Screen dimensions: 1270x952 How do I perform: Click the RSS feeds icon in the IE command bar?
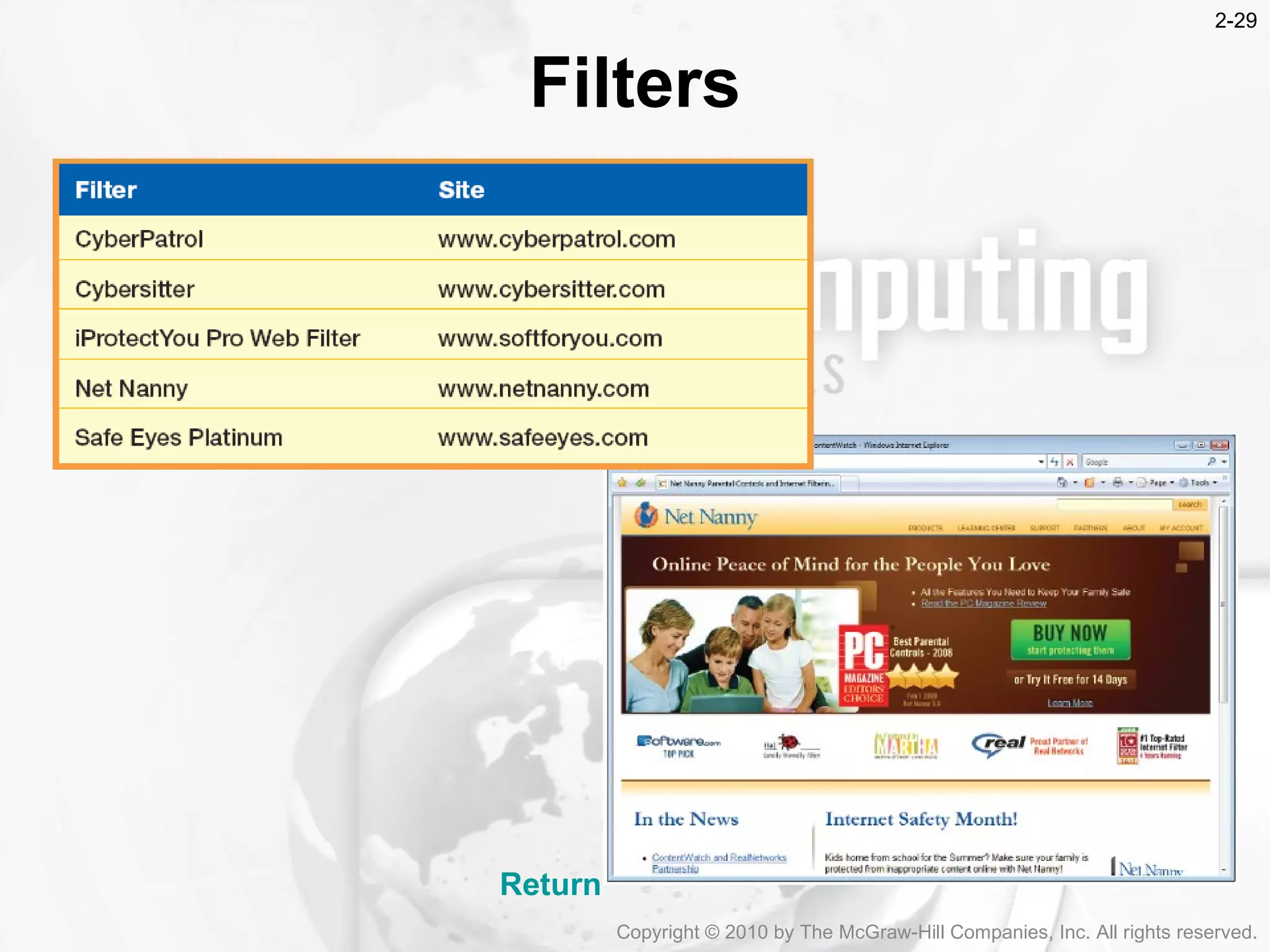coord(1090,482)
